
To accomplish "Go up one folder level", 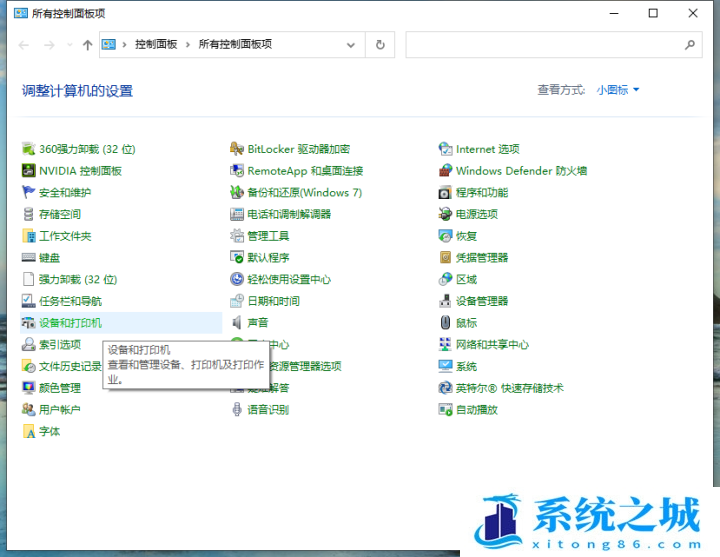I will pyautogui.click(x=87, y=45).
